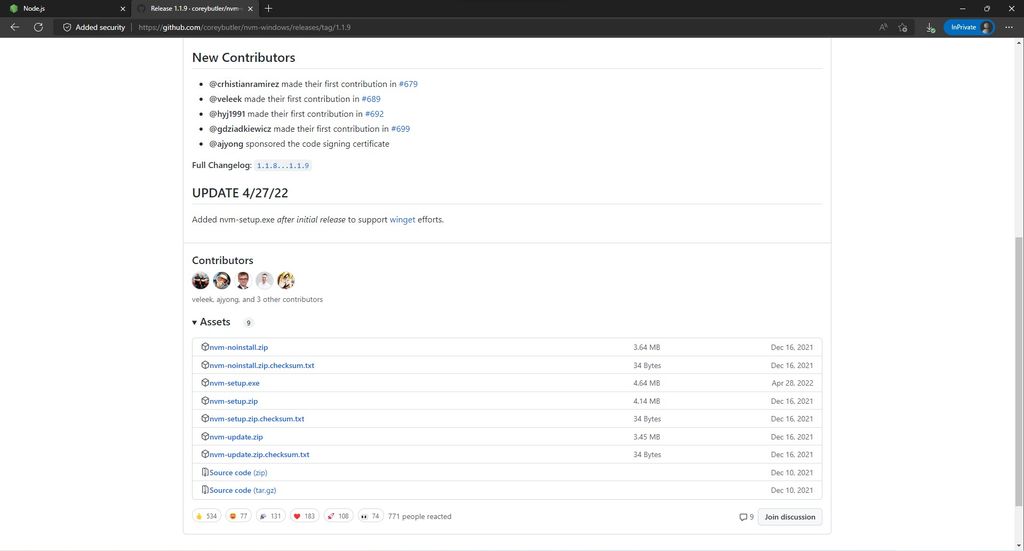The image size is (1024, 551).
Task: Download nvm-noinstall.zip.checksum.txt
Action: [261, 366]
